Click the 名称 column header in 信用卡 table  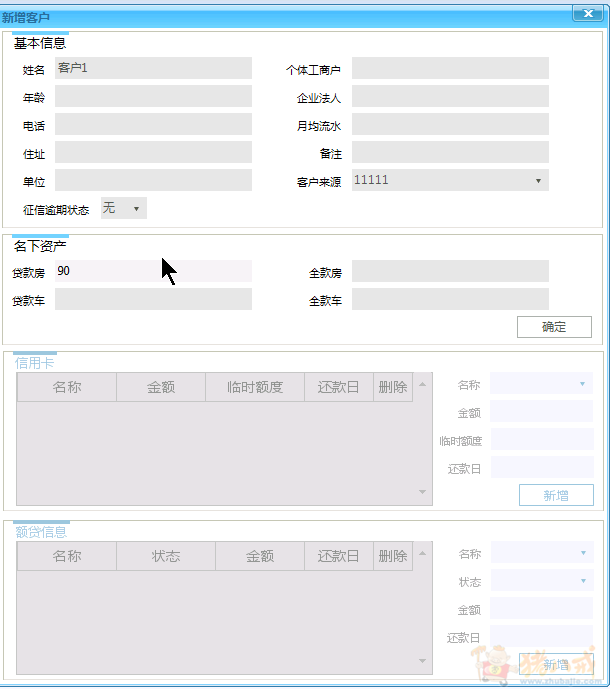[x=67, y=387]
